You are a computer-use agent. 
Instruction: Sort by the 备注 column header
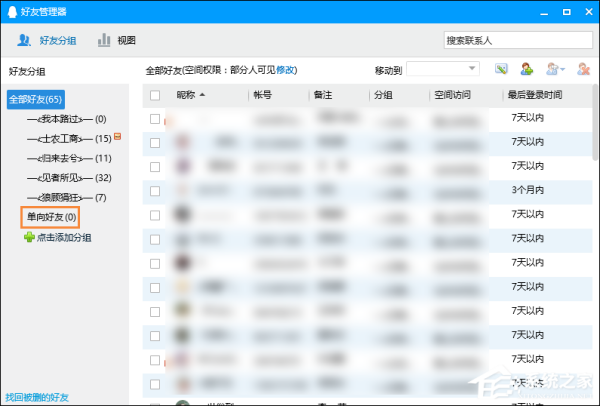pyautogui.click(x=323, y=95)
